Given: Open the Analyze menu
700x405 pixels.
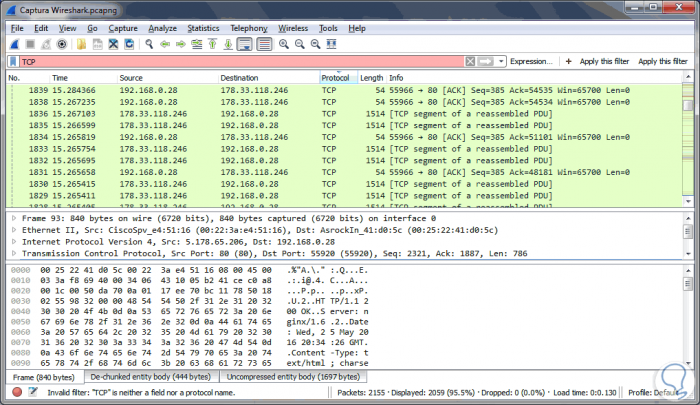Looking at the screenshot, I should [x=162, y=28].
